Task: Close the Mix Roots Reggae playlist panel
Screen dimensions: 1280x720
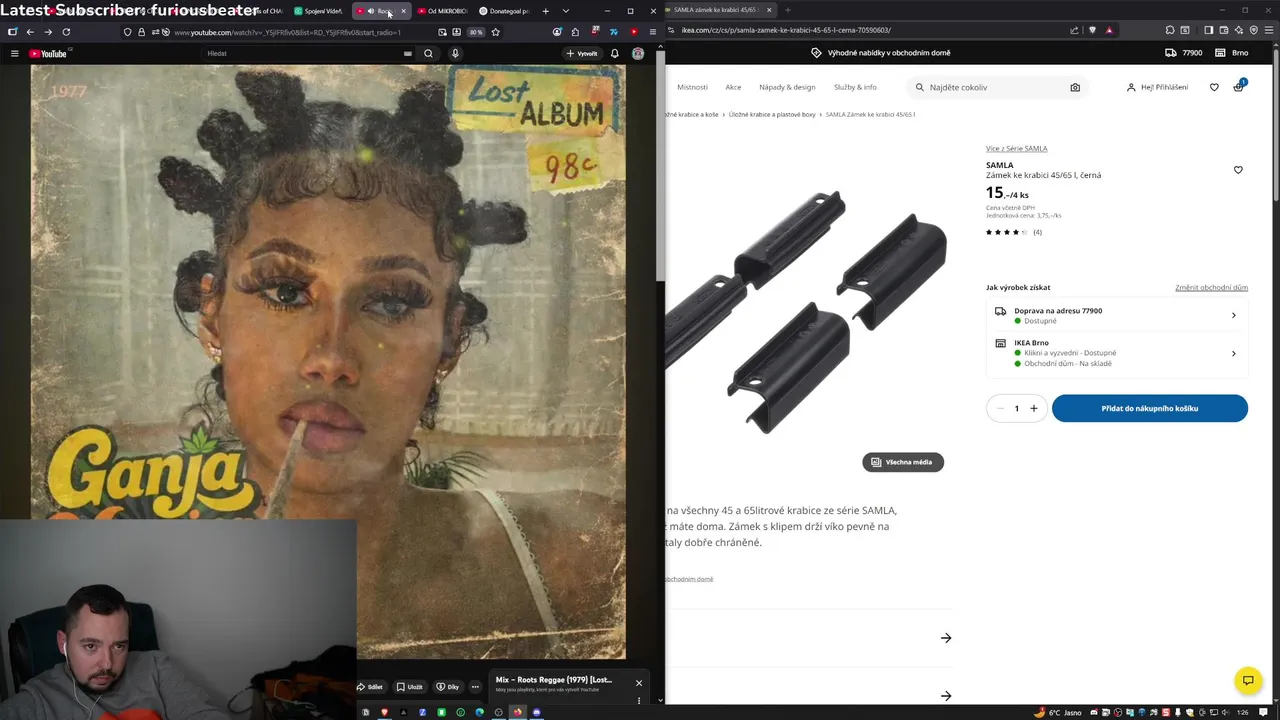Action: [639, 683]
